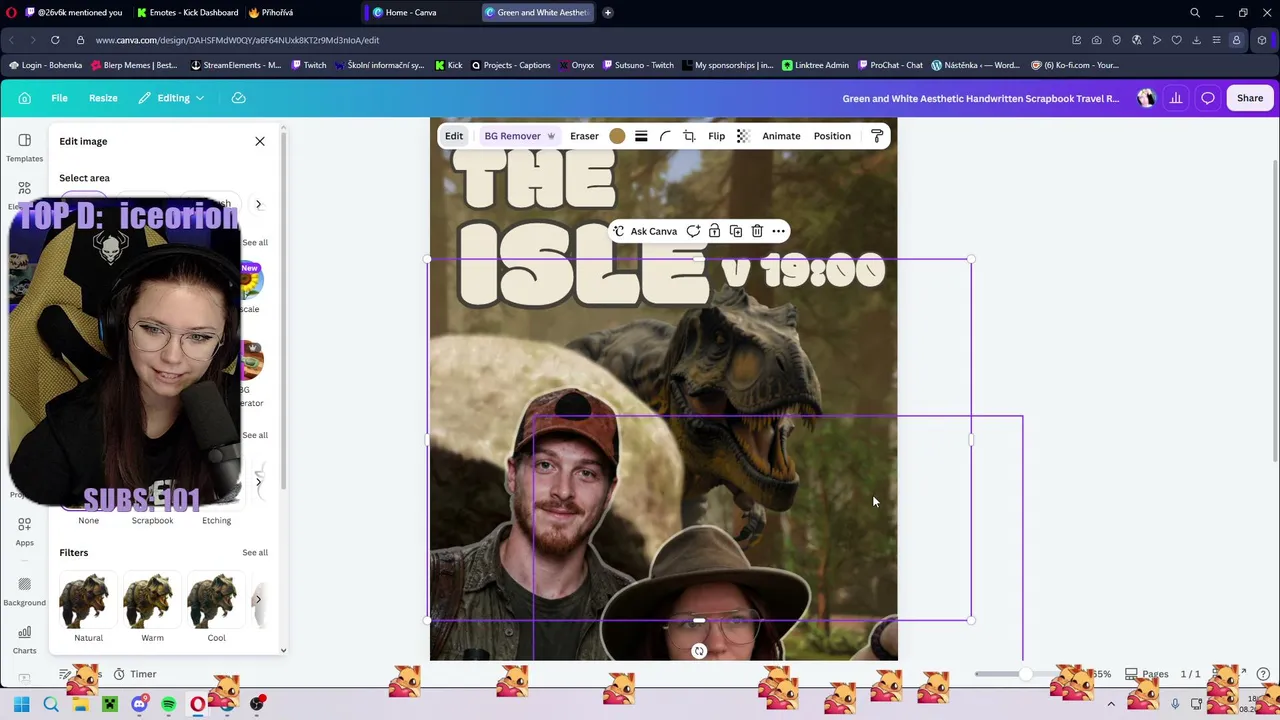
Task: Click the cloud save status icon
Action: (238, 98)
